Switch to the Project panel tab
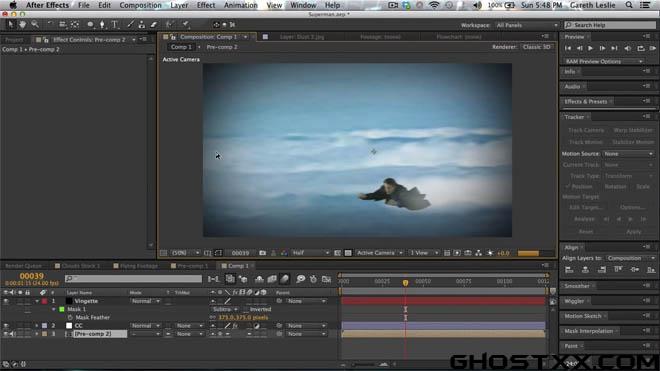The height and width of the screenshot is (371, 660). 14,40
